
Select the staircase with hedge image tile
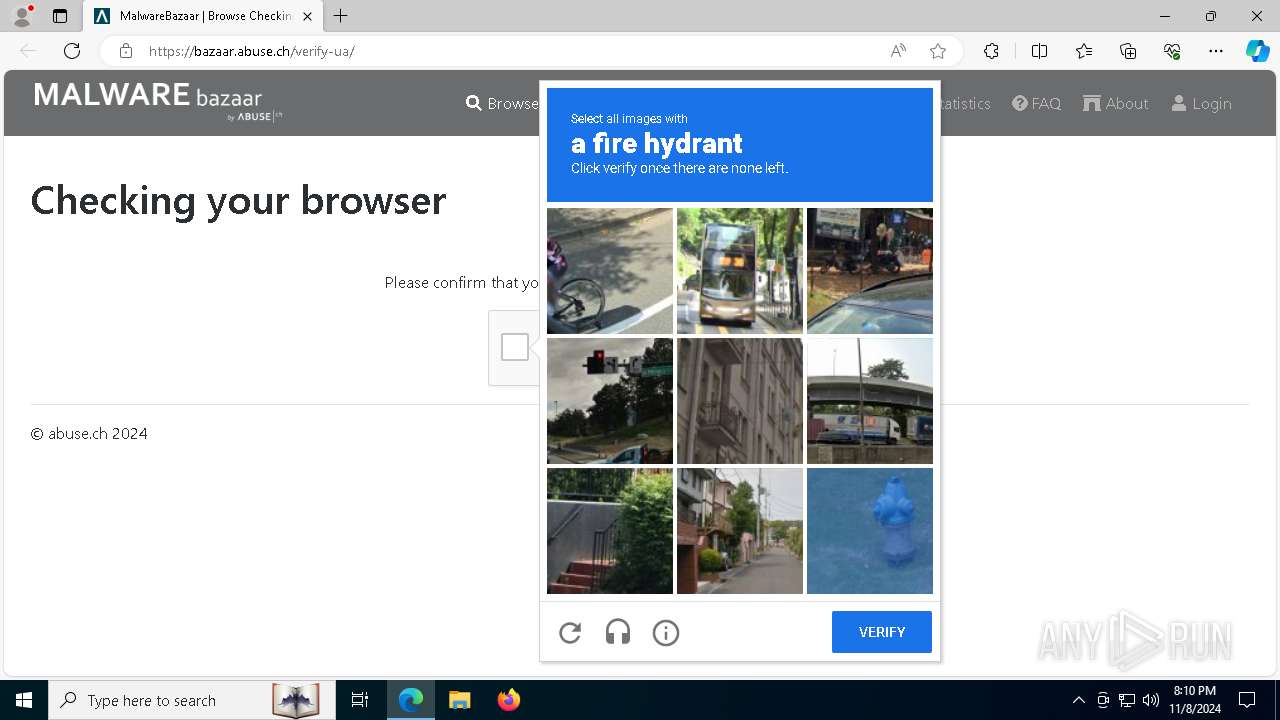click(610, 531)
